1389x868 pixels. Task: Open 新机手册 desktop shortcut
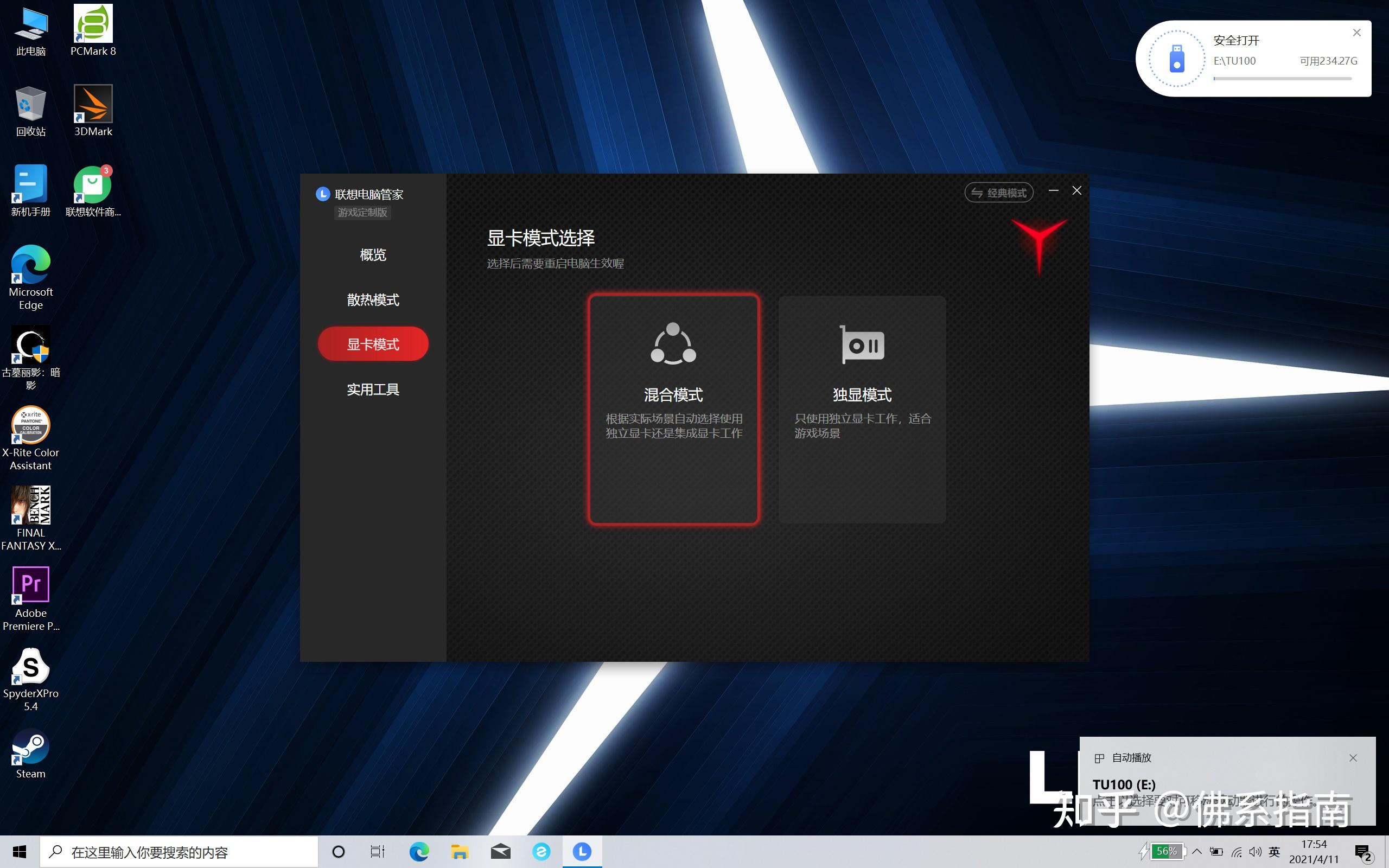click(31, 192)
